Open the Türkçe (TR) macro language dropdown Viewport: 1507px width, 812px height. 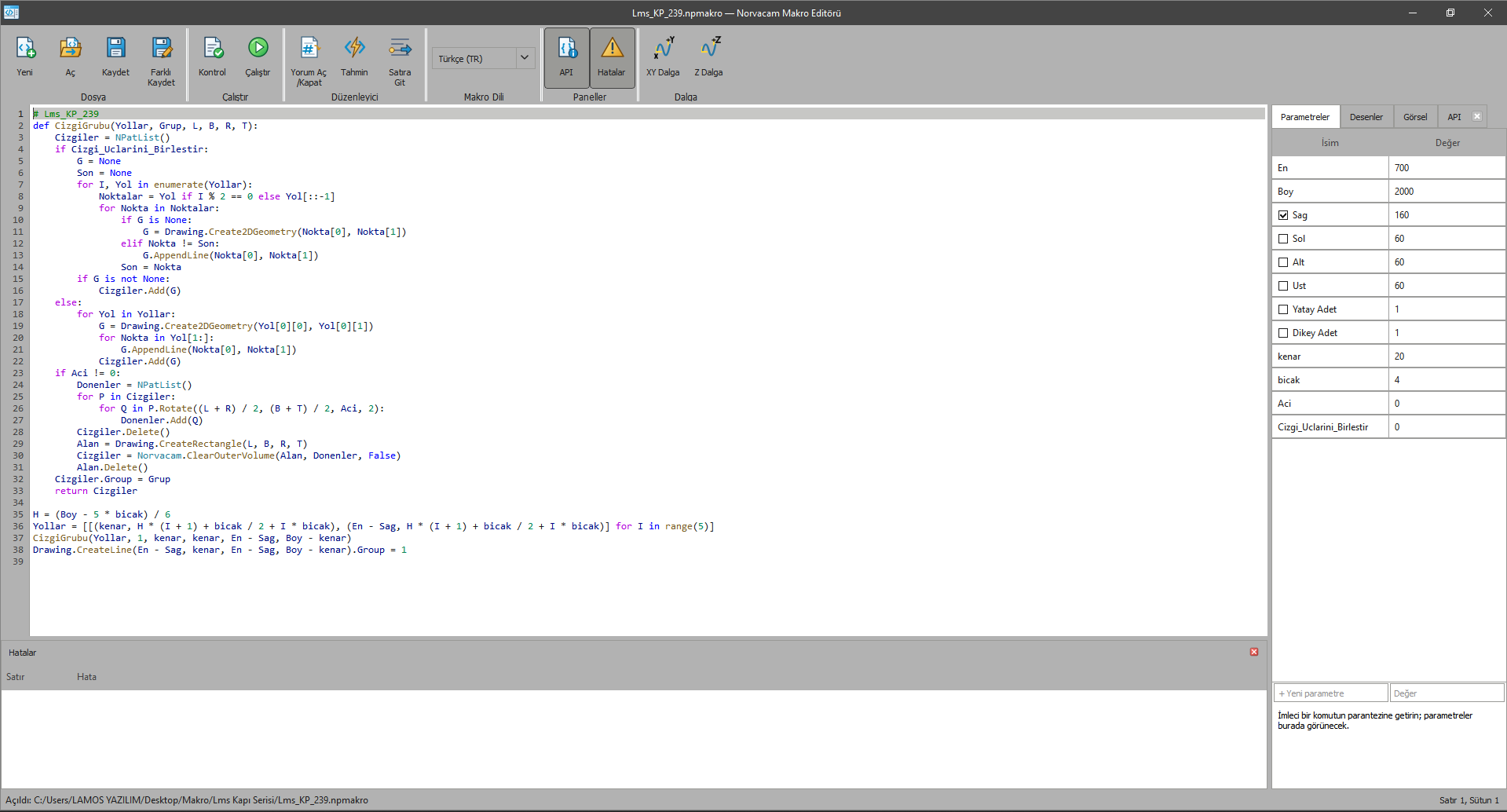[483, 58]
